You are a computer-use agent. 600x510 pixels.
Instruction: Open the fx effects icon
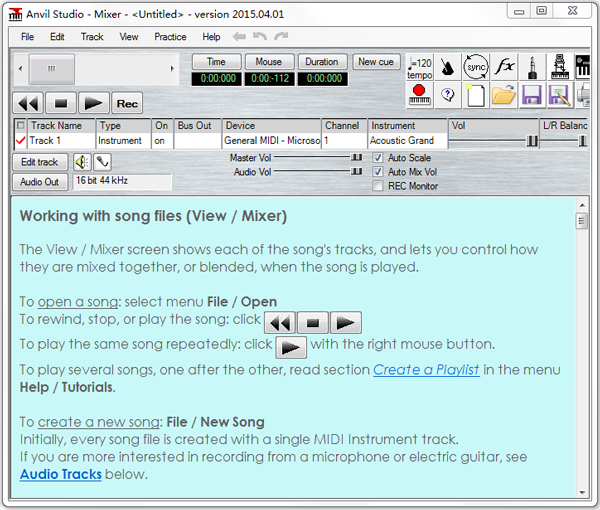click(x=504, y=67)
